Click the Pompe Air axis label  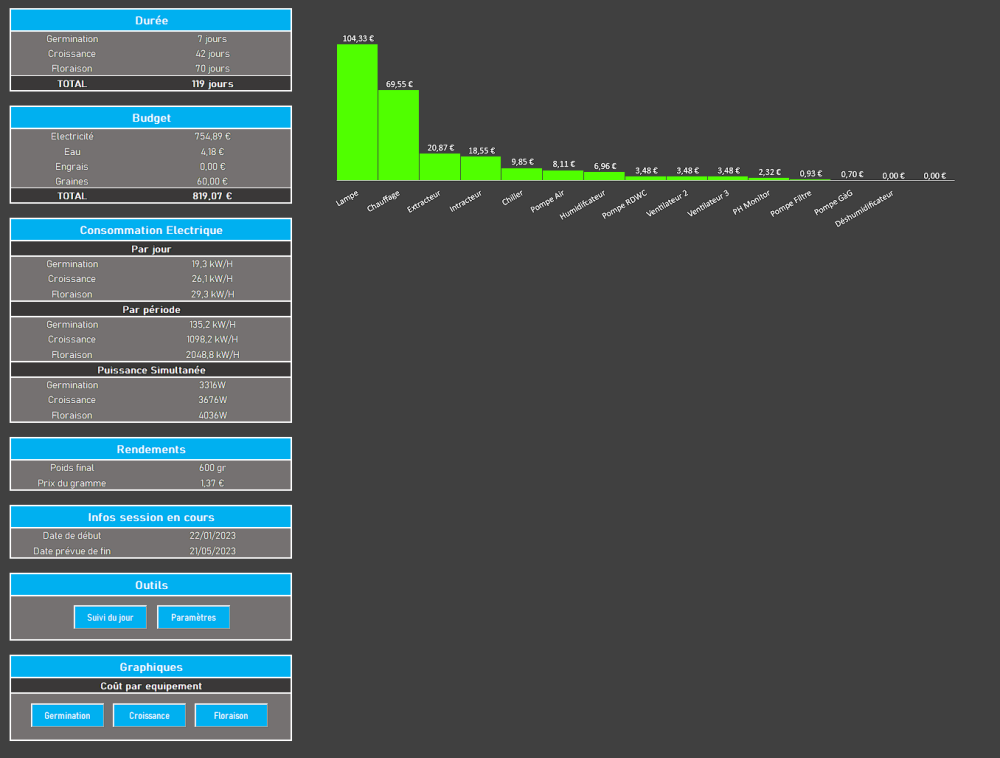coord(547,201)
